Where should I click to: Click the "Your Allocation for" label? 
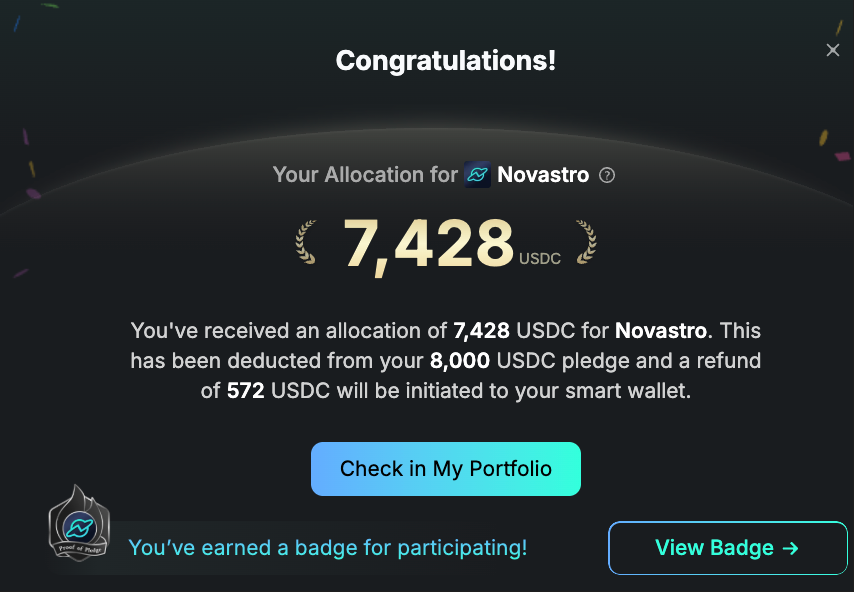pos(365,175)
